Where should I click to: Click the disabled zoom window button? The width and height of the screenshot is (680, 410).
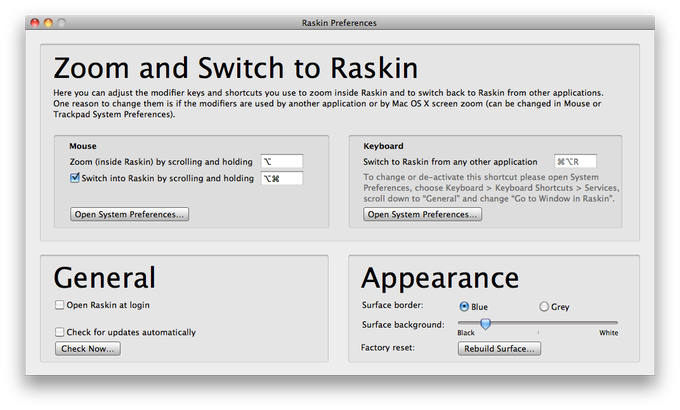62,23
